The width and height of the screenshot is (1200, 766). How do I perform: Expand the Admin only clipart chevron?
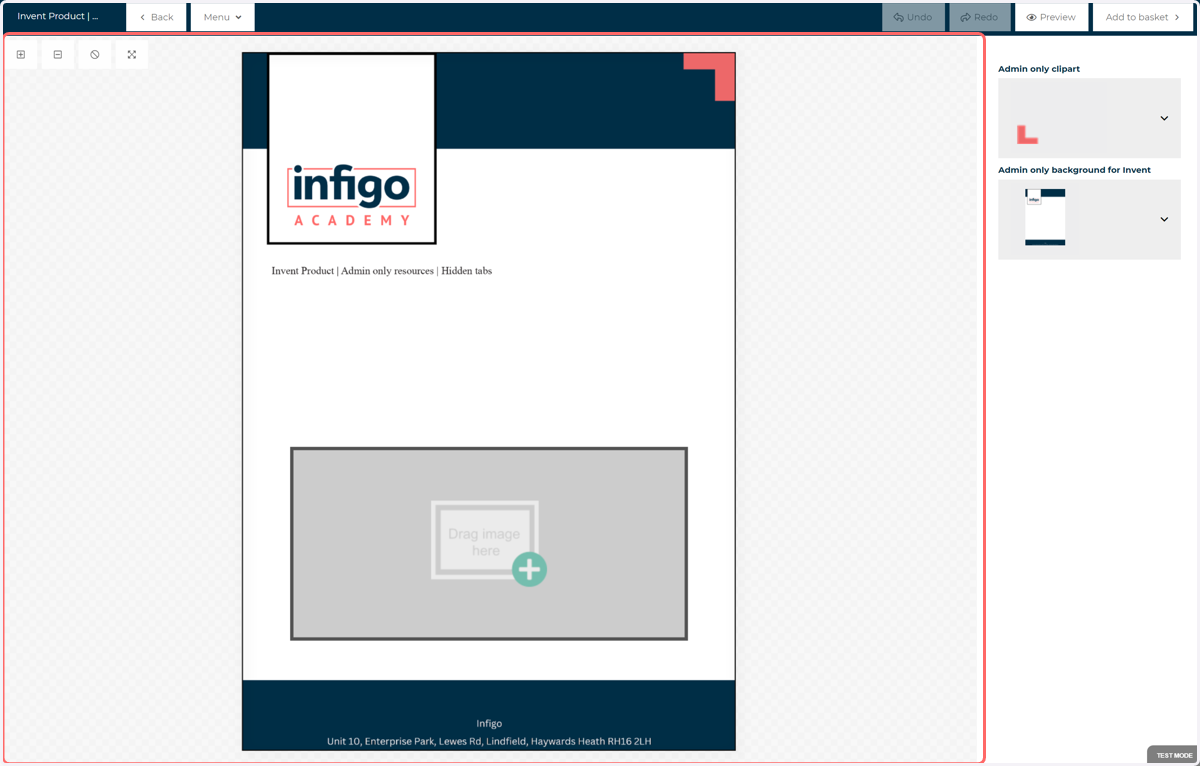pos(1164,118)
